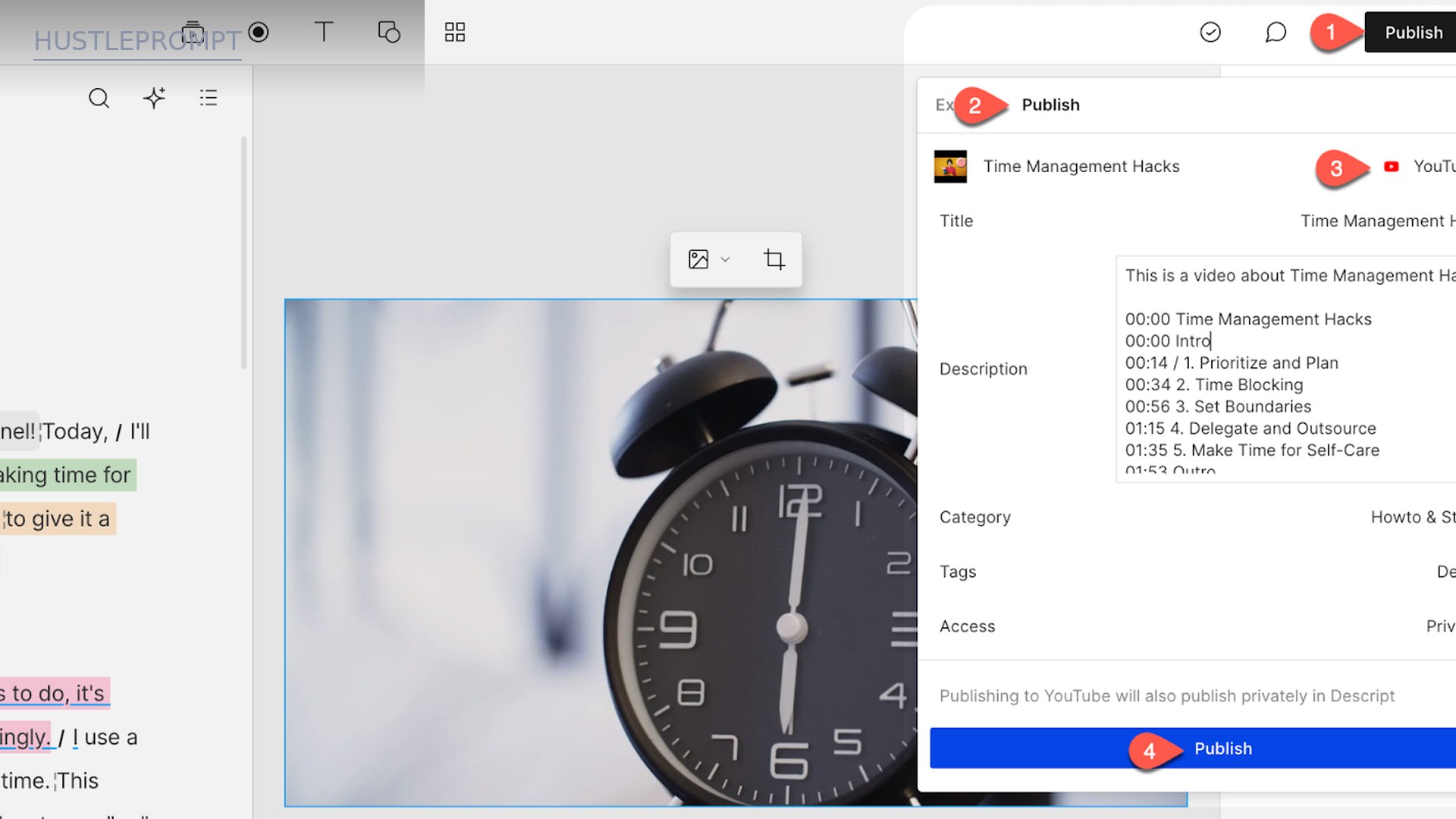Click green highlighted 'aking time for' script text
Viewport: 1456px width, 819px height.
tap(67, 475)
